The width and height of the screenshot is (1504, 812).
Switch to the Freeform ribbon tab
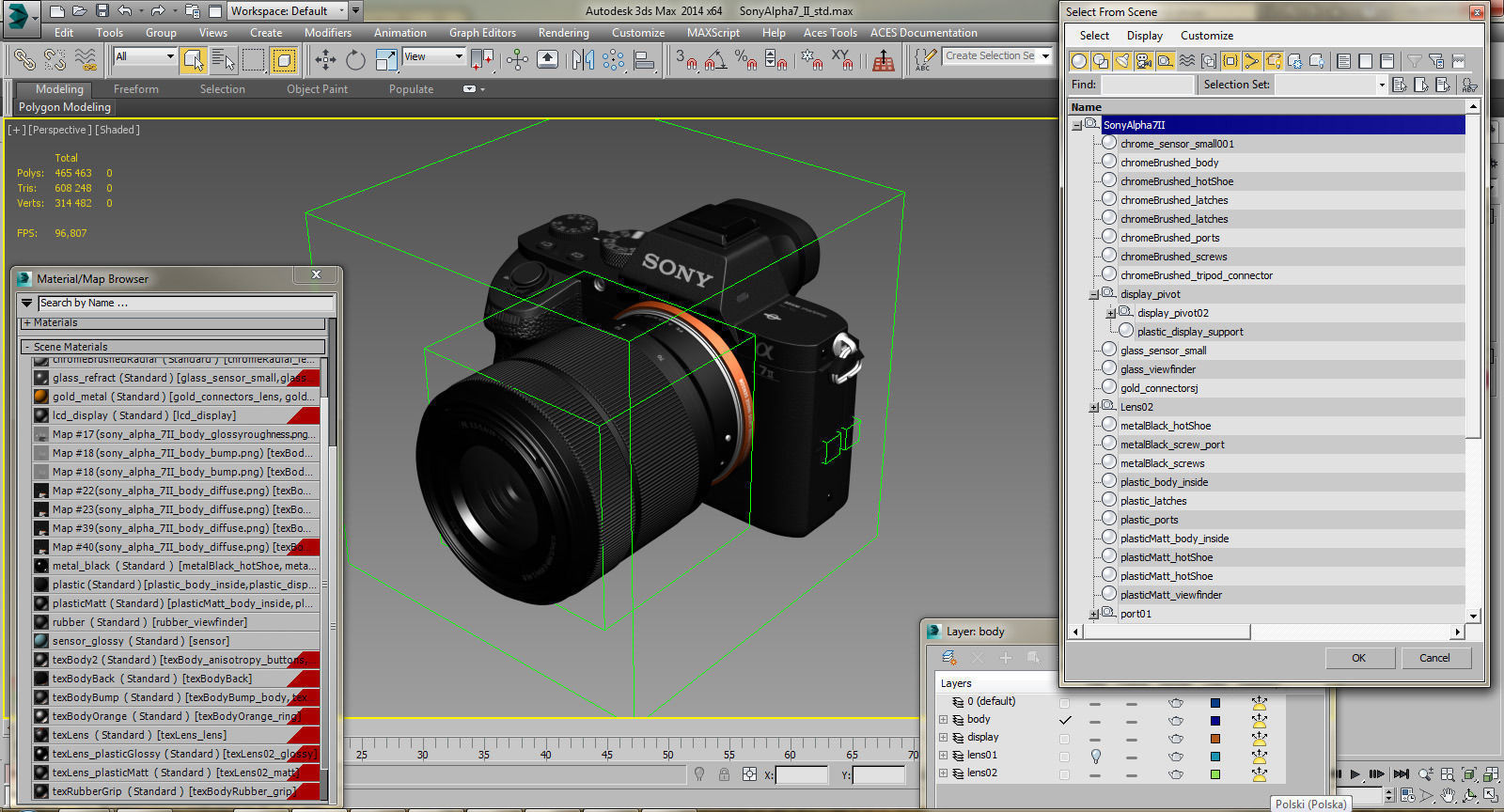[x=136, y=89]
